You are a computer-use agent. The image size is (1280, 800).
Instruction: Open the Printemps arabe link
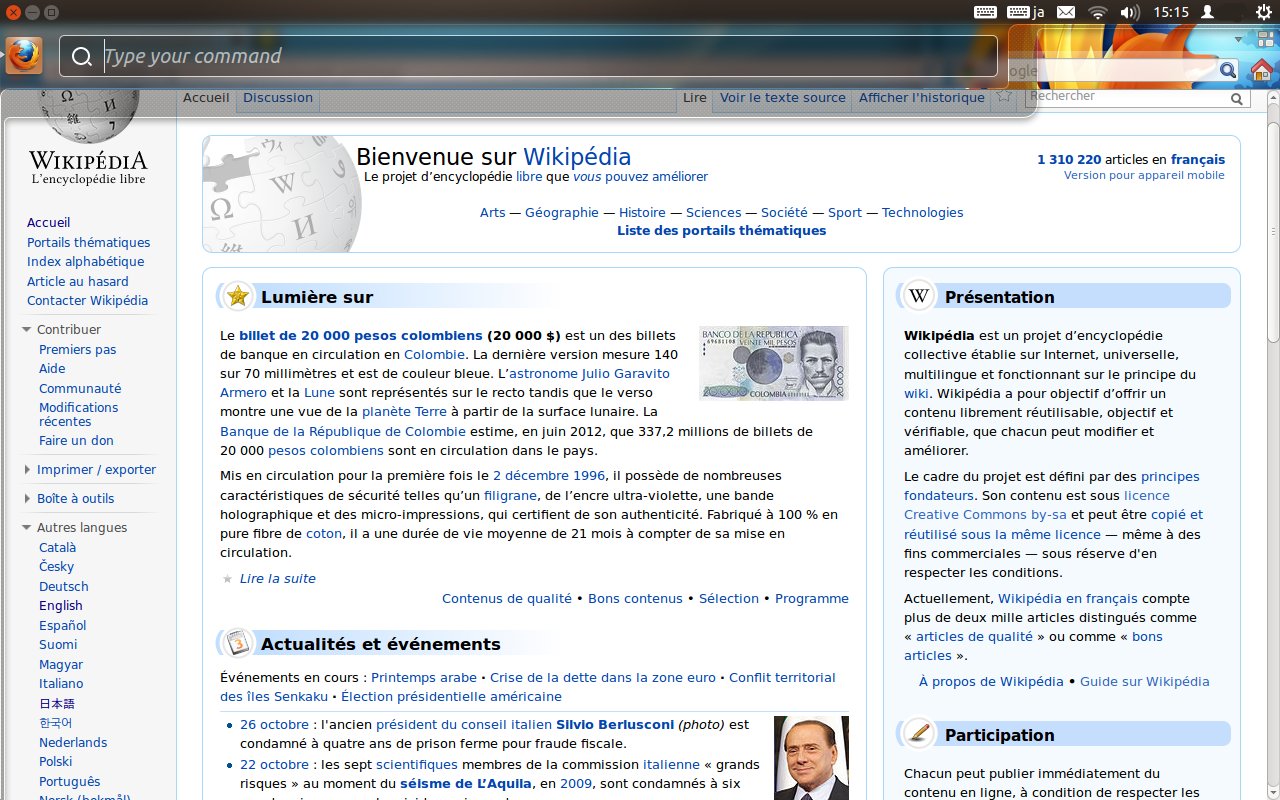(423, 677)
